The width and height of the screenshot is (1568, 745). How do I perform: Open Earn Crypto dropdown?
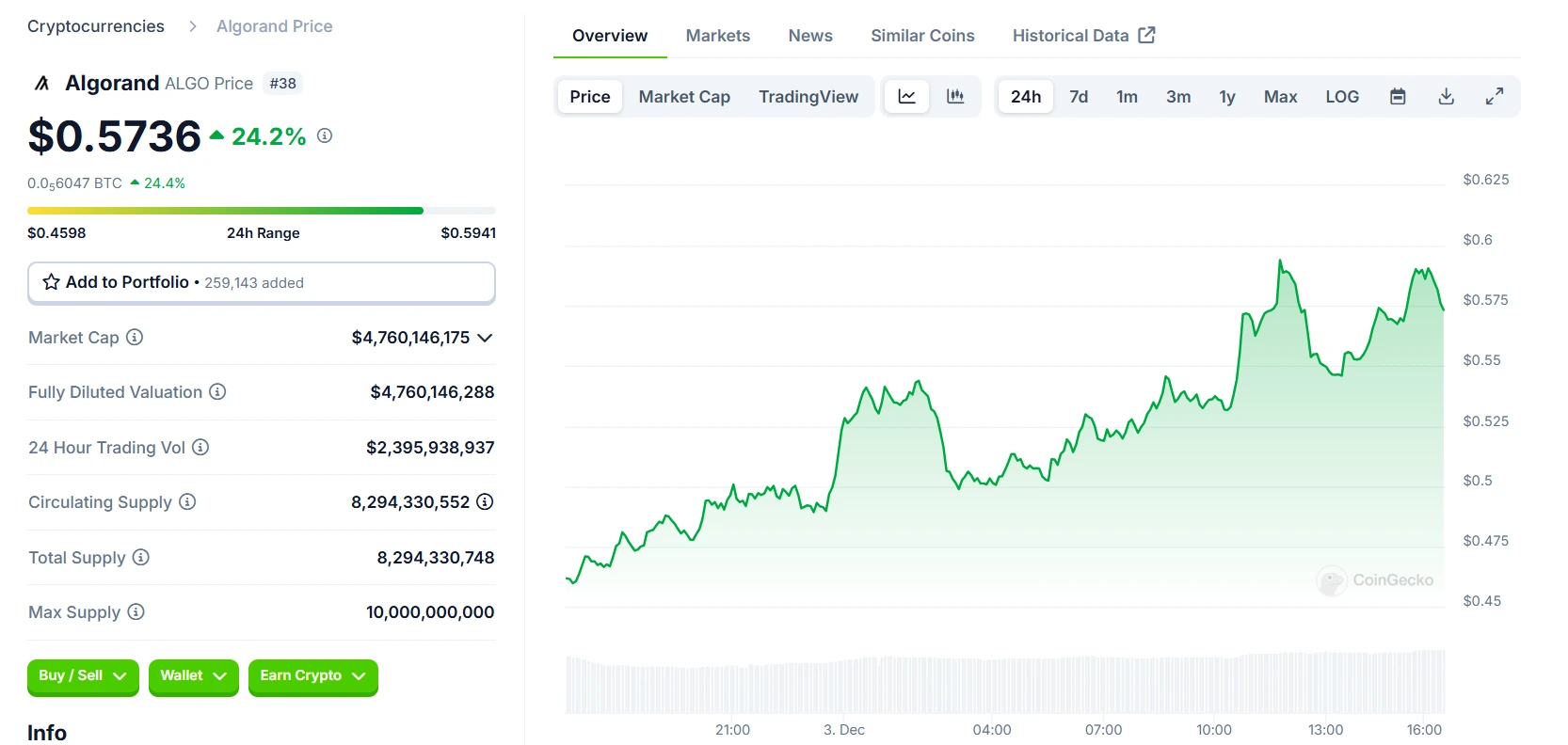312,676
